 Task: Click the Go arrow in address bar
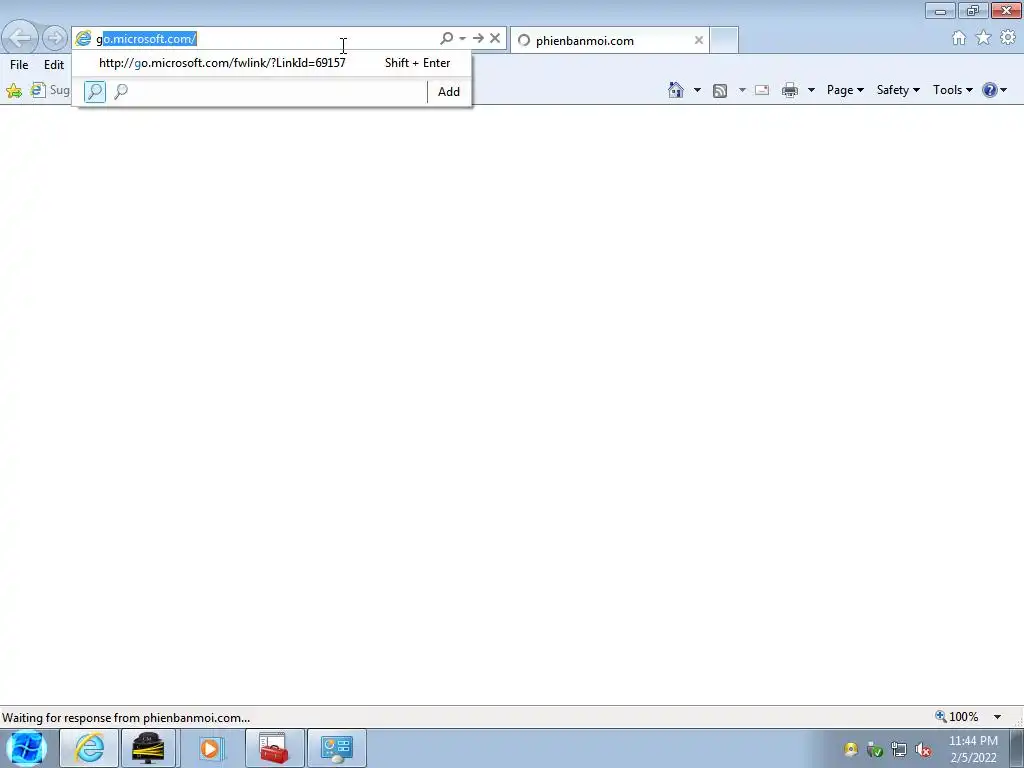coord(478,39)
